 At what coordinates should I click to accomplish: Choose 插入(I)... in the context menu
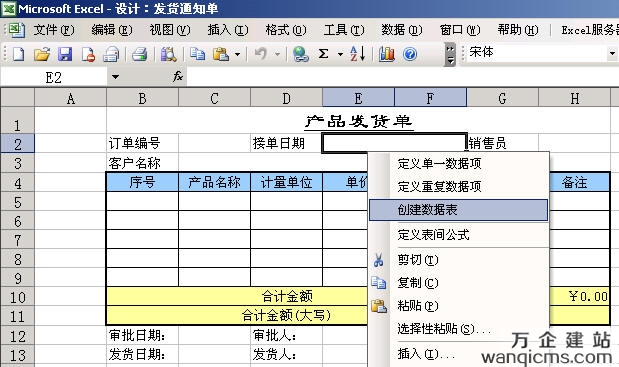click(x=459, y=353)
